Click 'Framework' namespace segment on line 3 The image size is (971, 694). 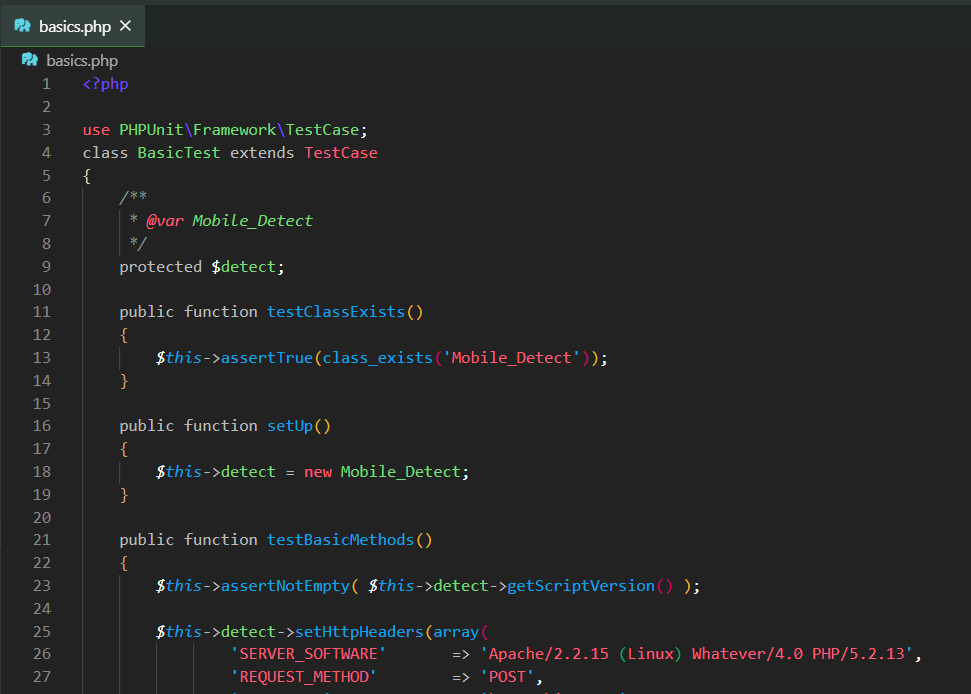(x=234, y=129)
